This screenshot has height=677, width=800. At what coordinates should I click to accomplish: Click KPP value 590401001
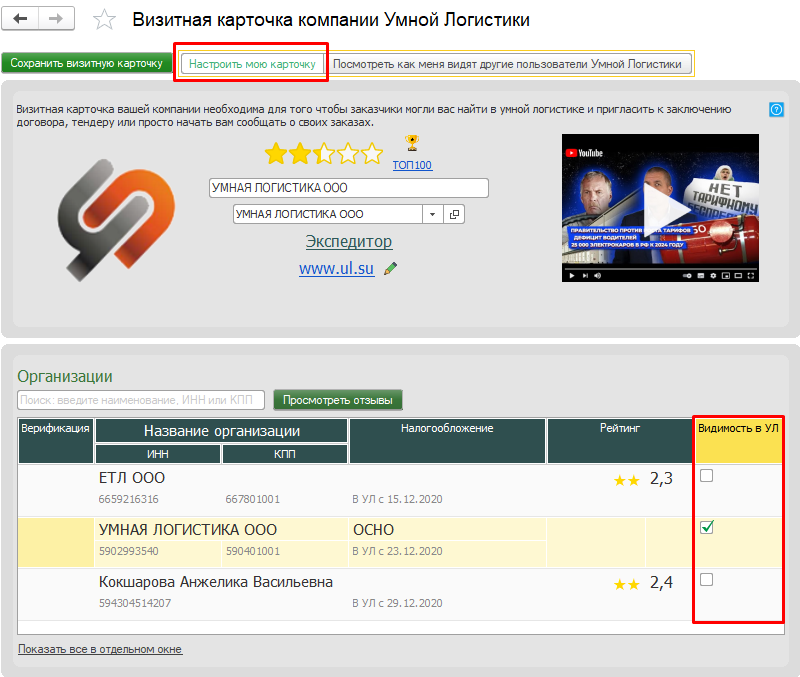tap(253, 551)
